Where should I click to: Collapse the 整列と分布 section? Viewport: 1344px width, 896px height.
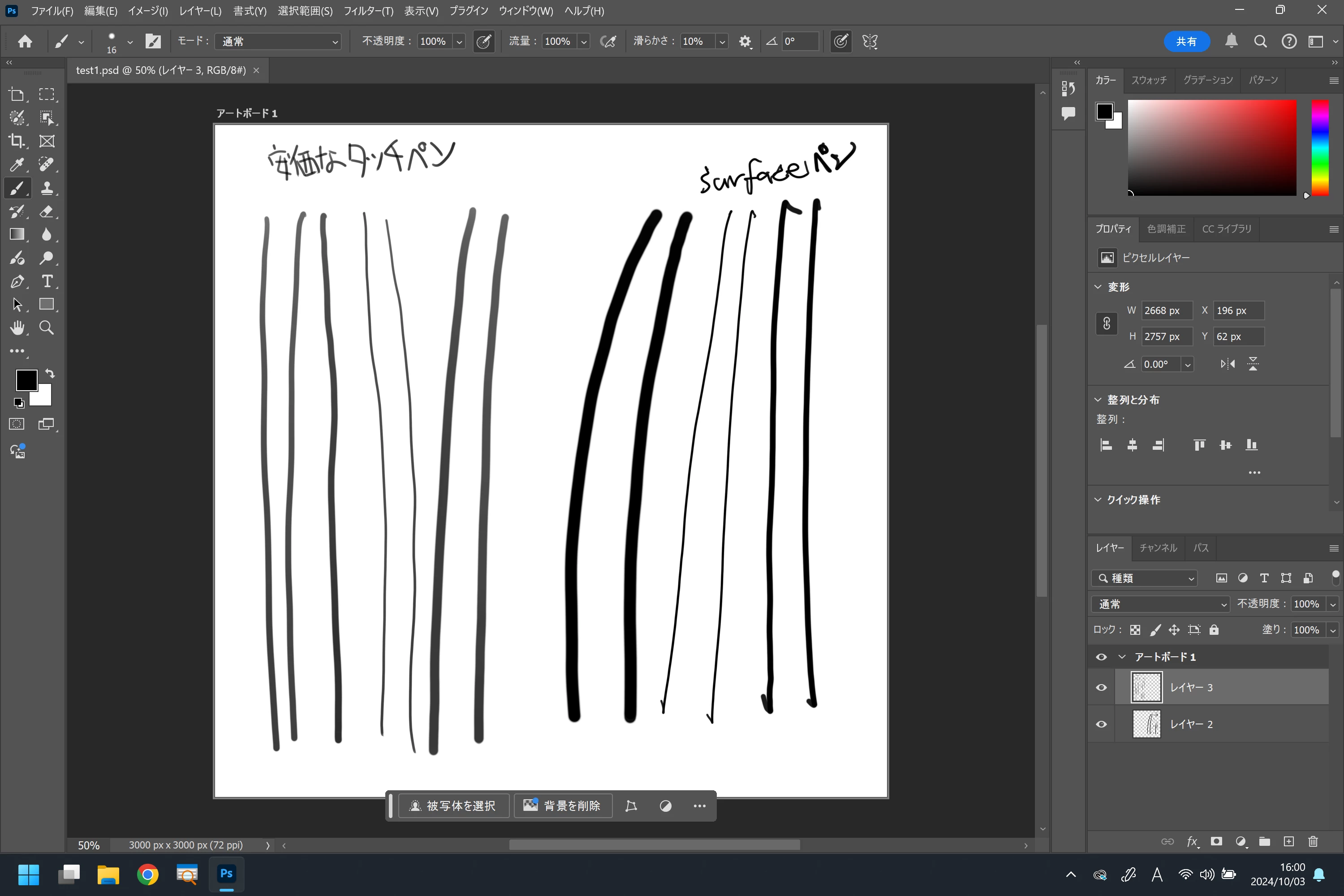pos(1098,400)
